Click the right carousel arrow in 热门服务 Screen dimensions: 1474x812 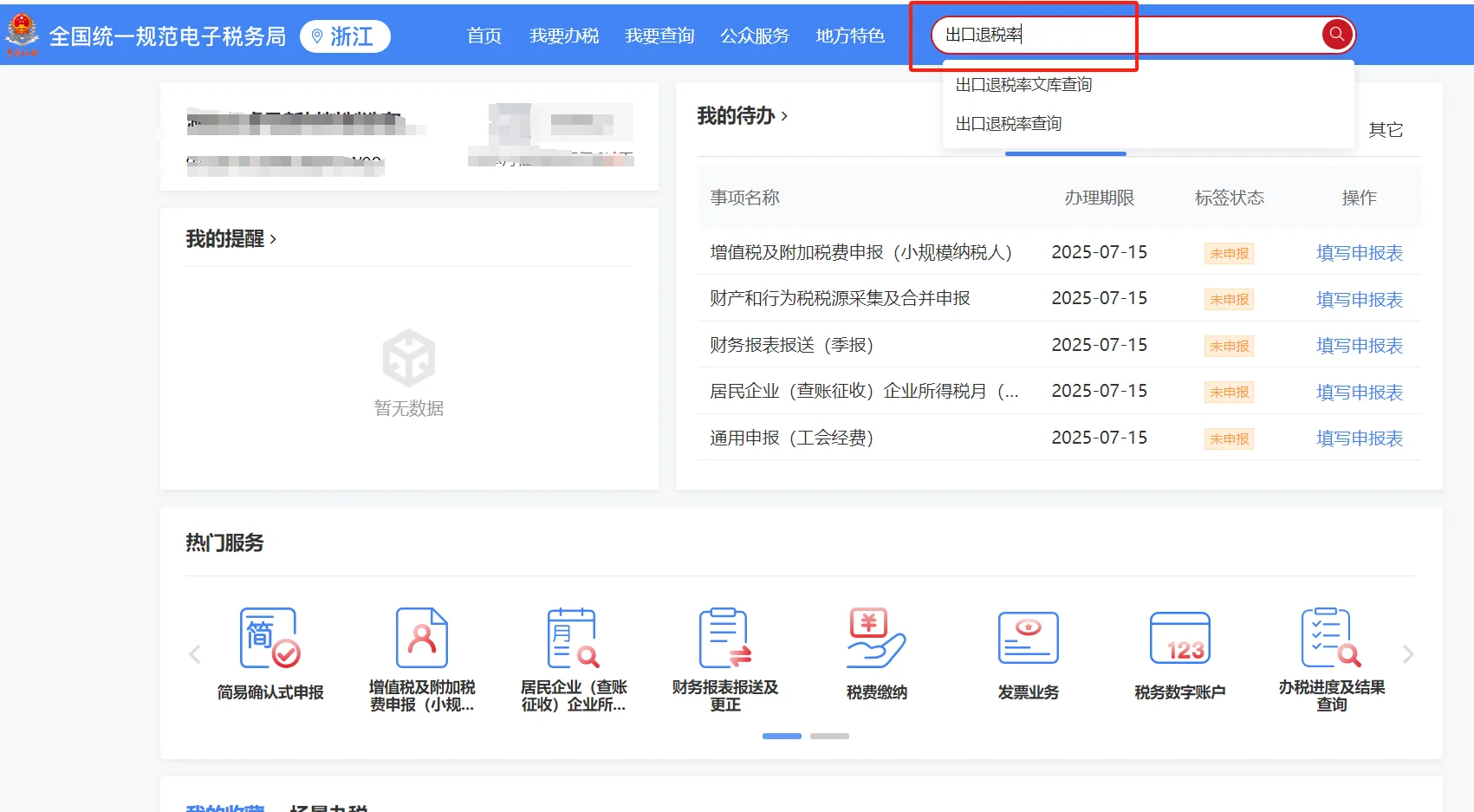pos(1406,654)
